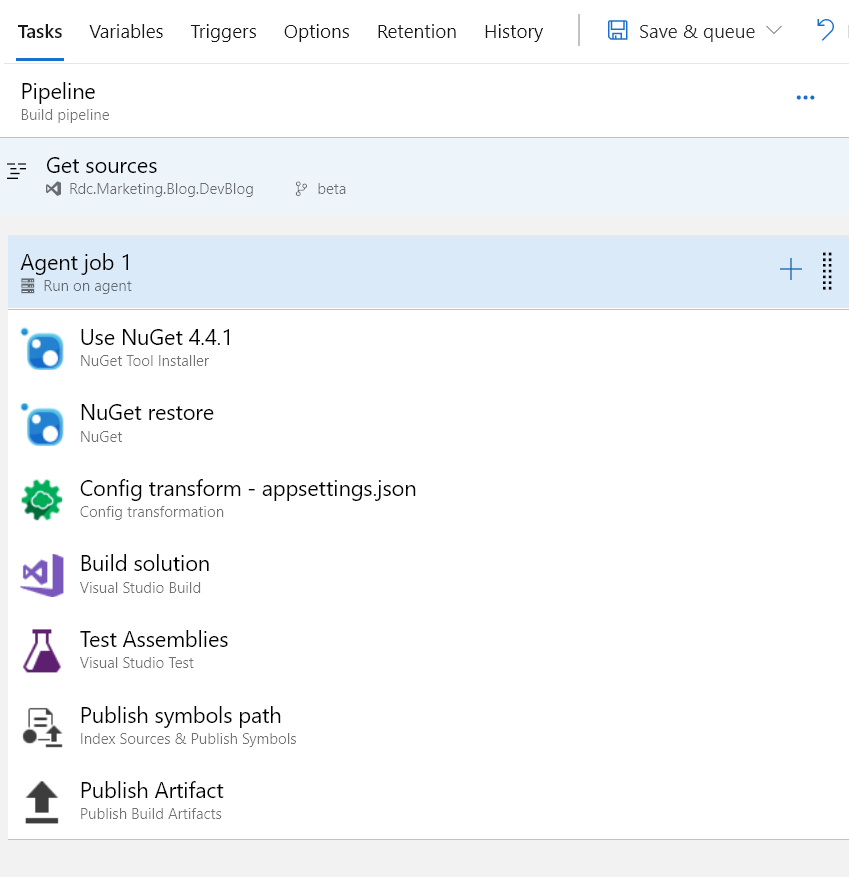Click the purple Test Assemblies flask icon
The width and height of the screenshot is (849, 877).
point(42,650)
